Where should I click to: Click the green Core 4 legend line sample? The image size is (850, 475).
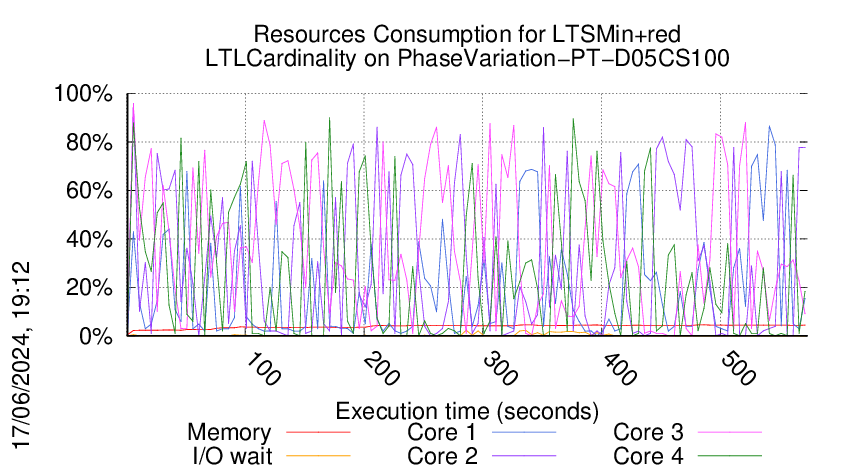click(x=730, y=456)
